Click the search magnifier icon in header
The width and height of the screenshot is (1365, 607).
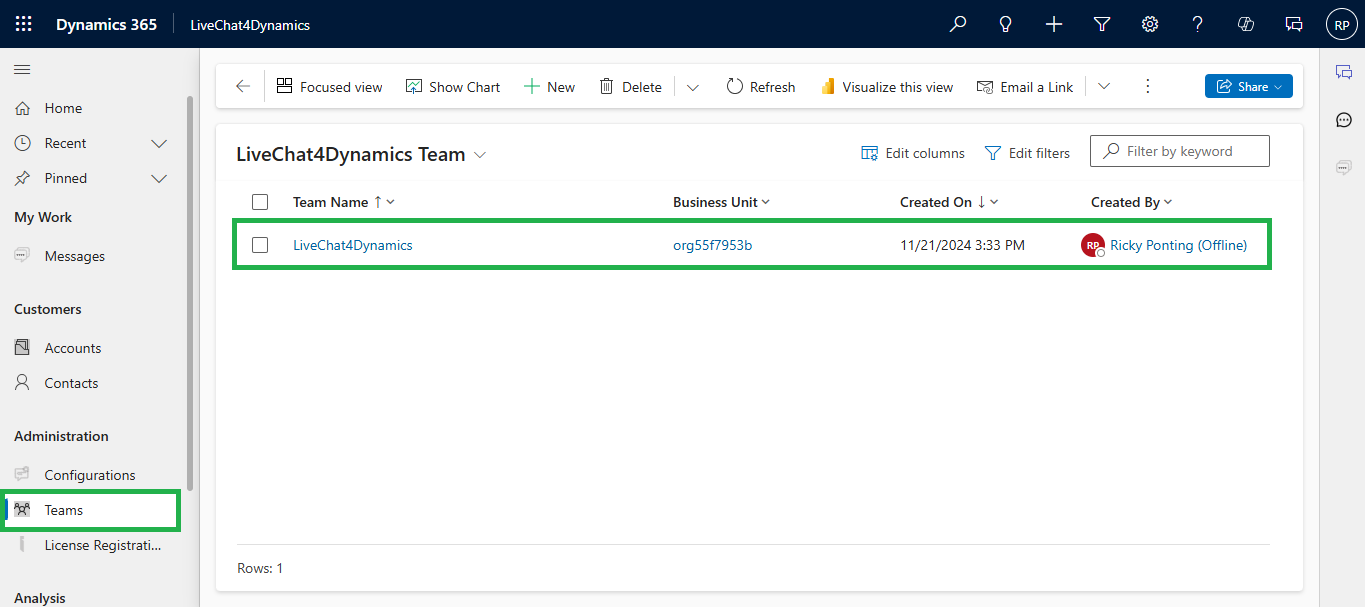pos(958,24)
